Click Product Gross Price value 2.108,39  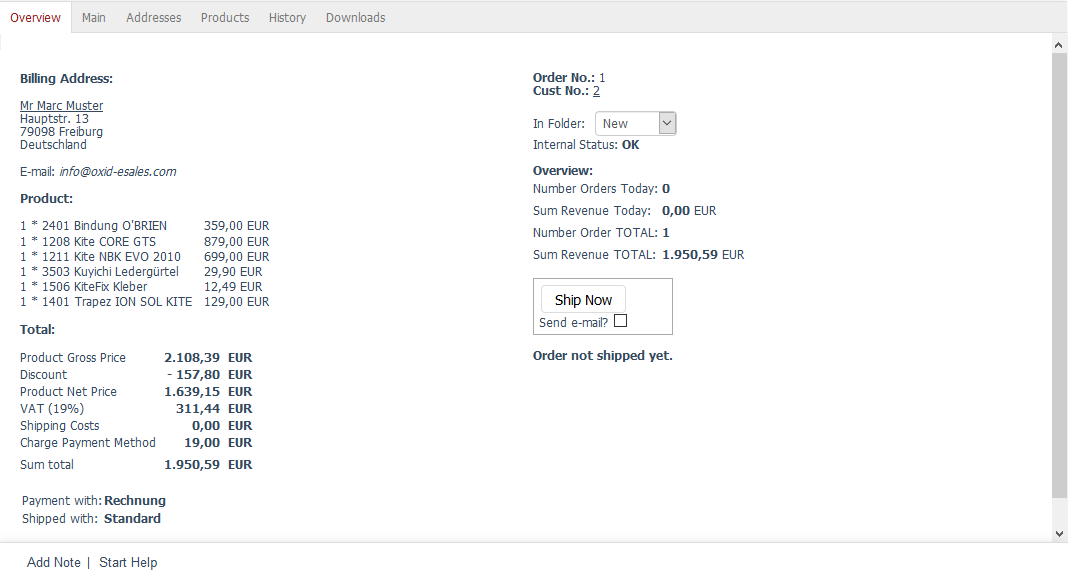[192, 358]
